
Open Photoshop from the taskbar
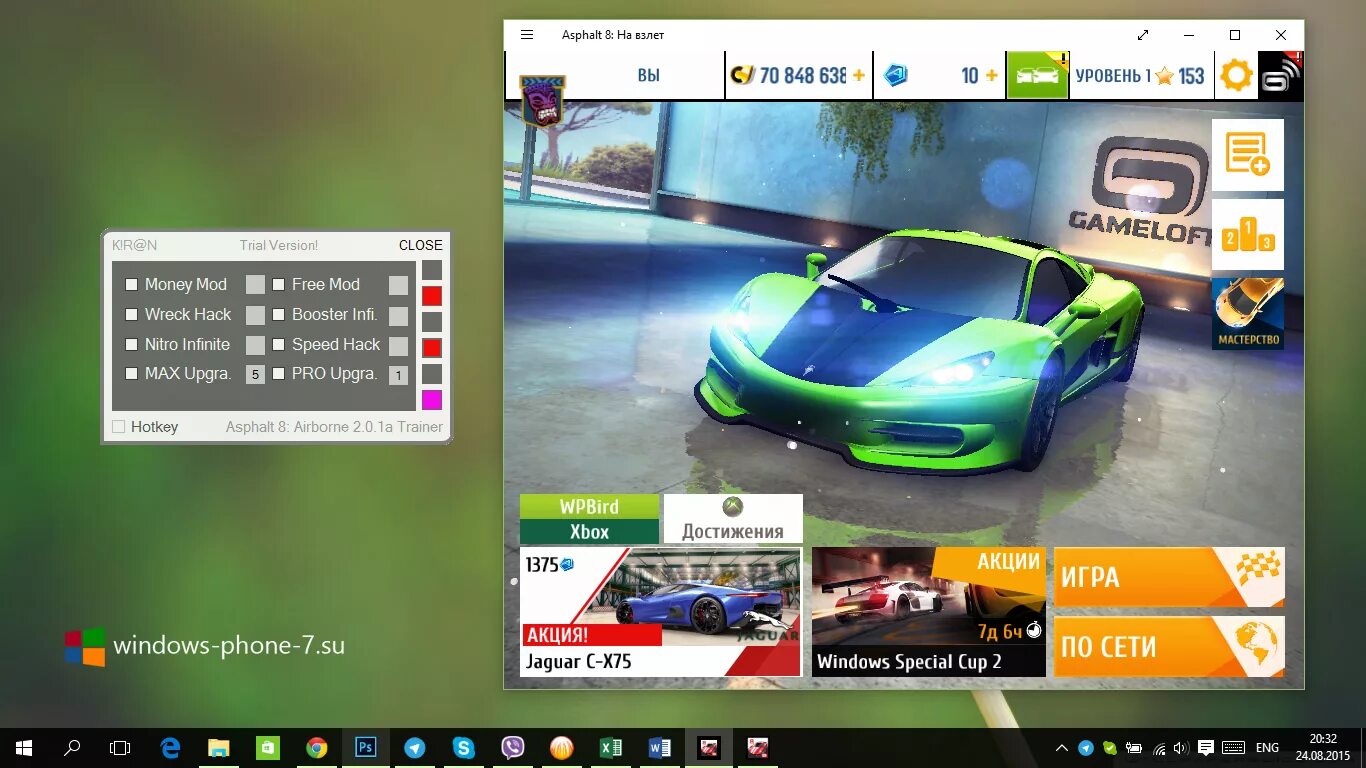(x=366, y=747)
